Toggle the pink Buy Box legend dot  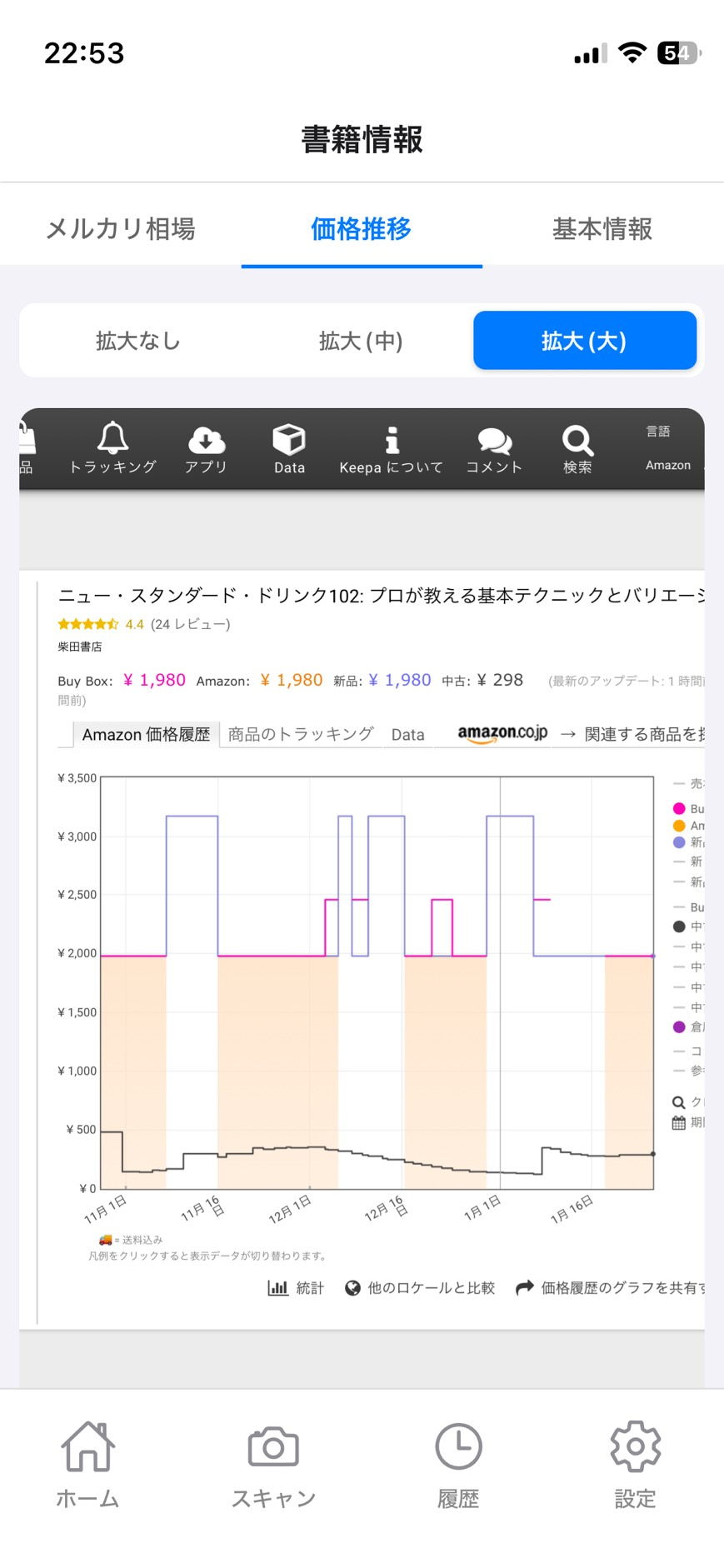[x=679, y=808]
